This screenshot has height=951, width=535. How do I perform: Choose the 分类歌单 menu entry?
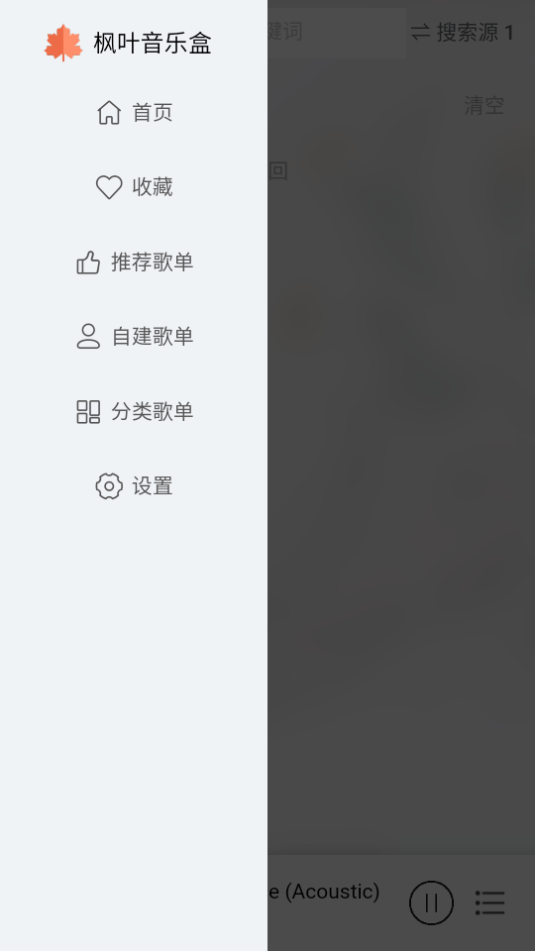point(133,412)
